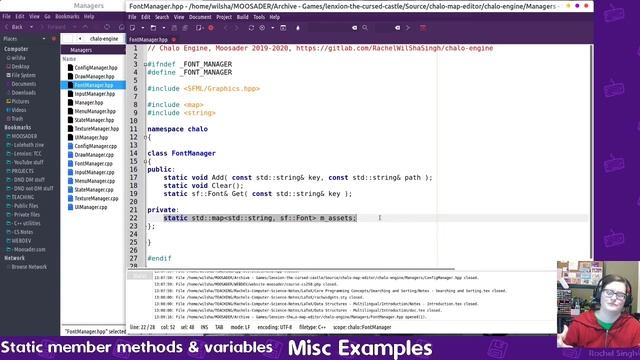Click Back button in file manager
The height and width of the screenshot is (360, 640).
14,27
